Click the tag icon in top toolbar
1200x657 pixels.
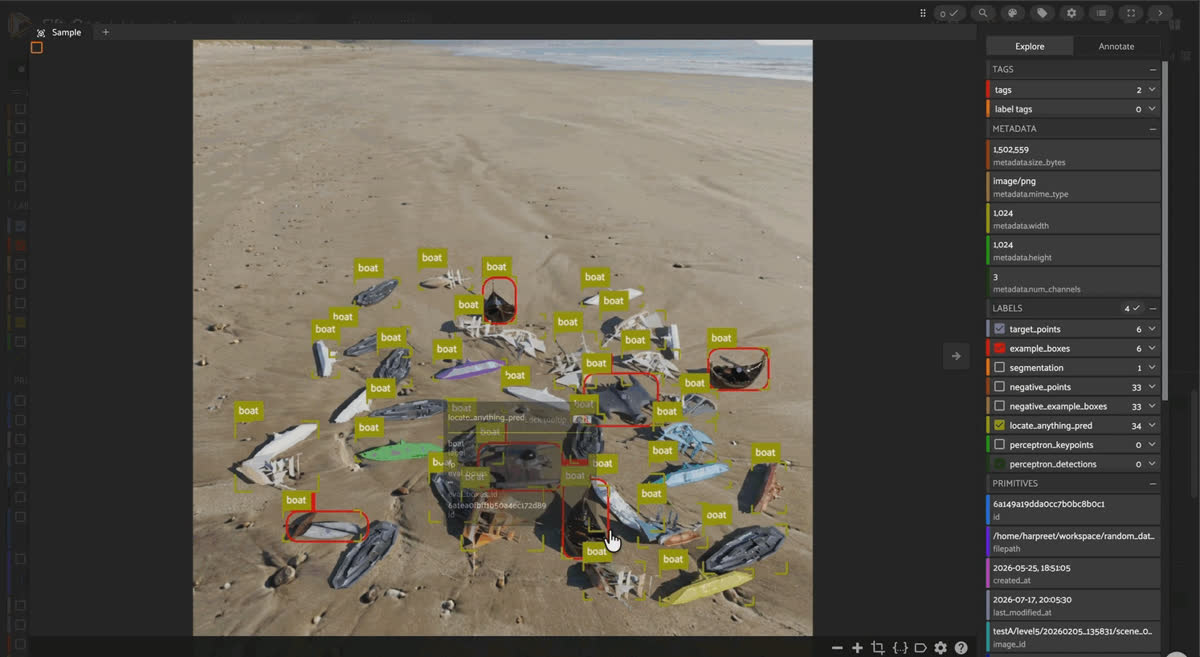coord(1042,13)
